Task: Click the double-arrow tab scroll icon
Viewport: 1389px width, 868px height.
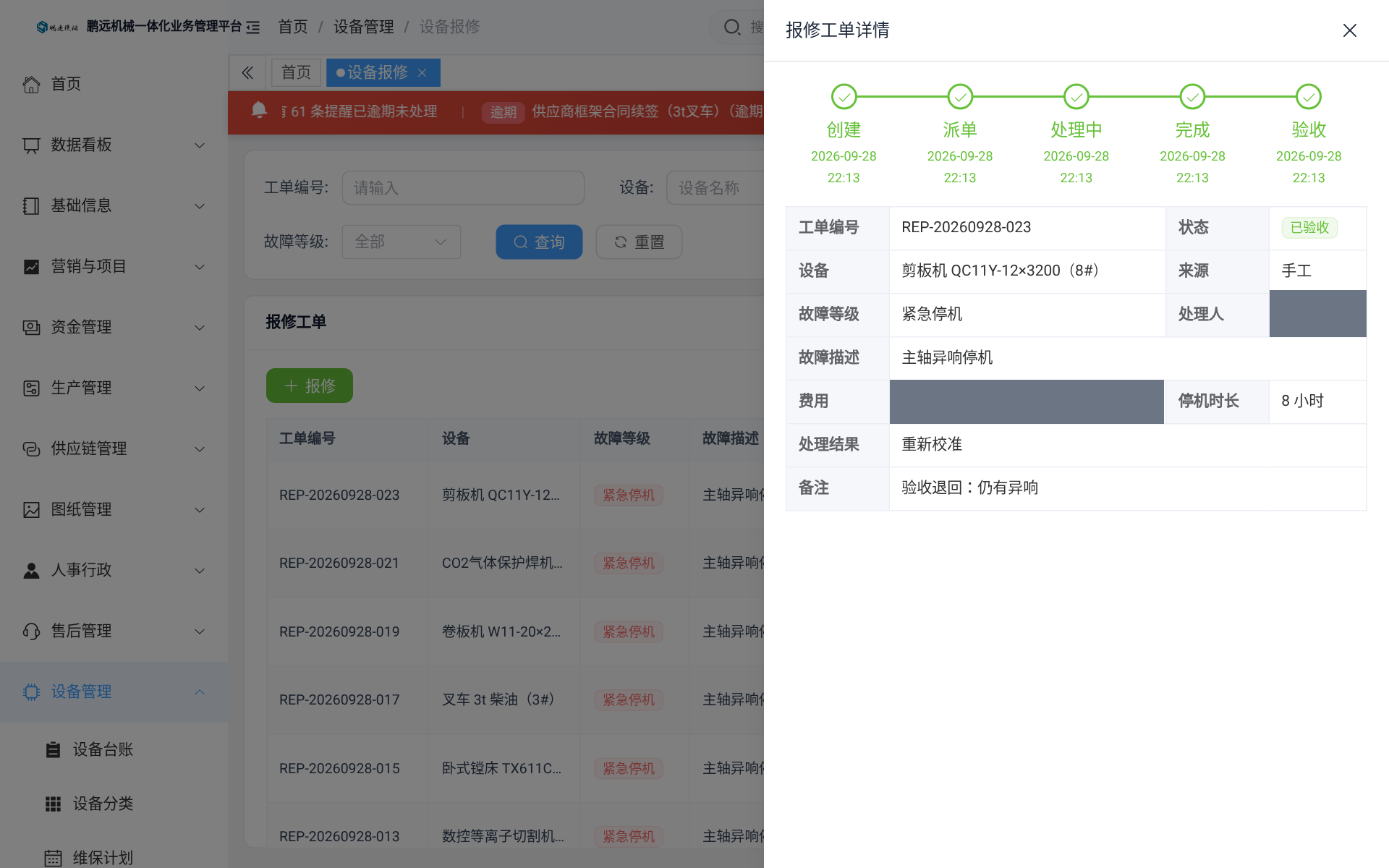Action: pyautogui.click(x=247, y=72)
